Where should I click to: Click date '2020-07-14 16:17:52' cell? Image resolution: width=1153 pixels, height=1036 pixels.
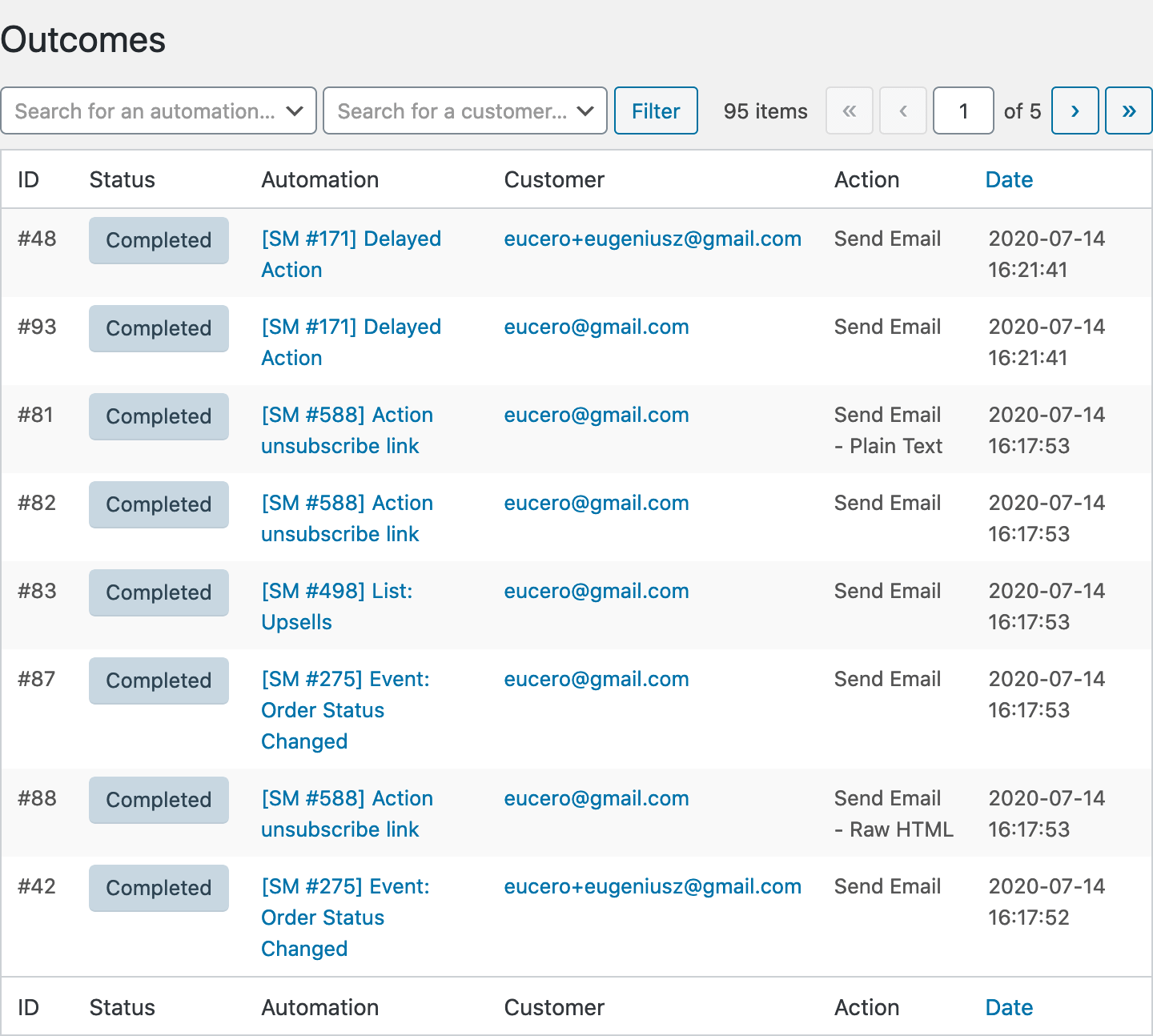(1047, 901)
